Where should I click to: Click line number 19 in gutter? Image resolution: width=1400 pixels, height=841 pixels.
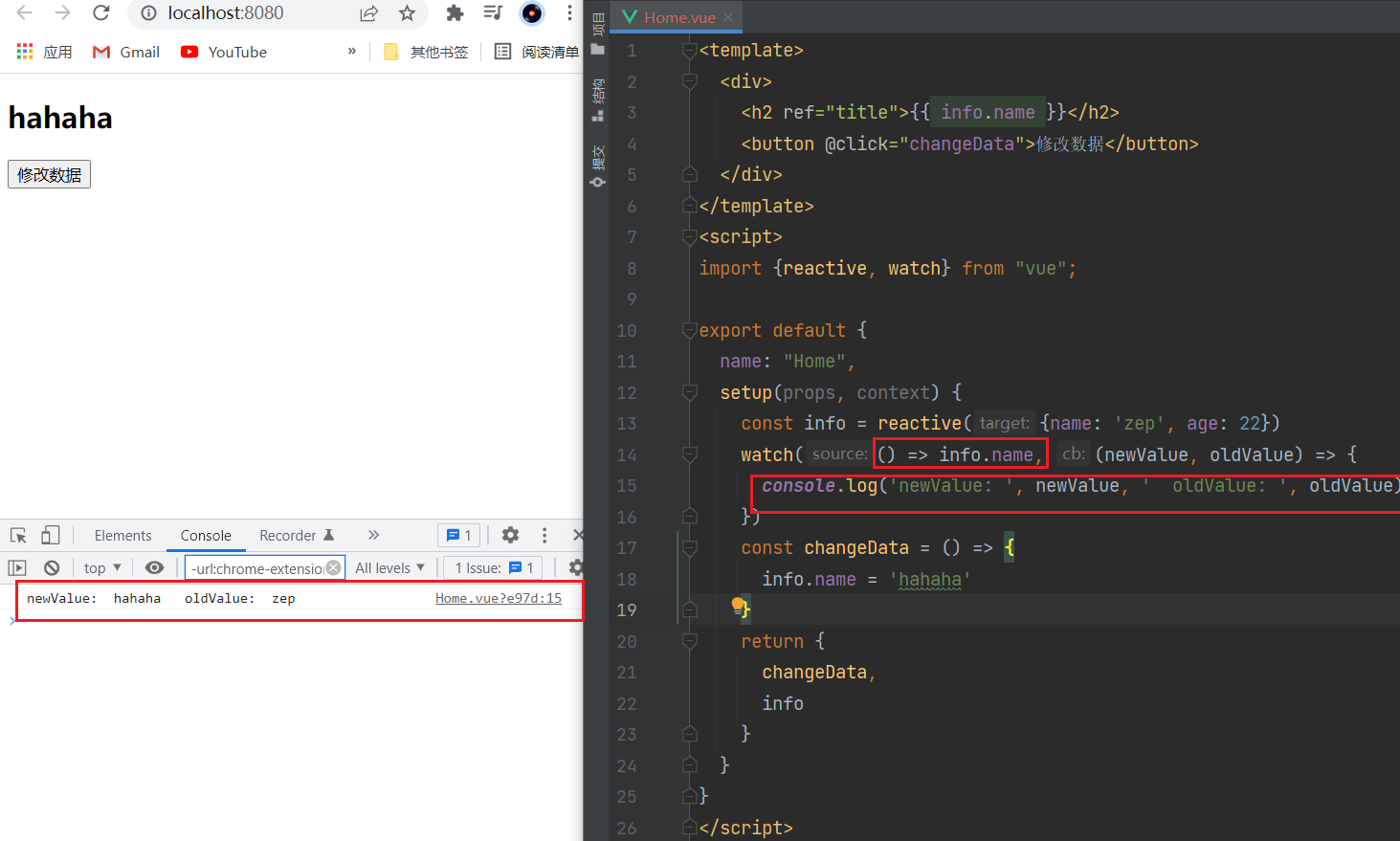pos(627,609)
